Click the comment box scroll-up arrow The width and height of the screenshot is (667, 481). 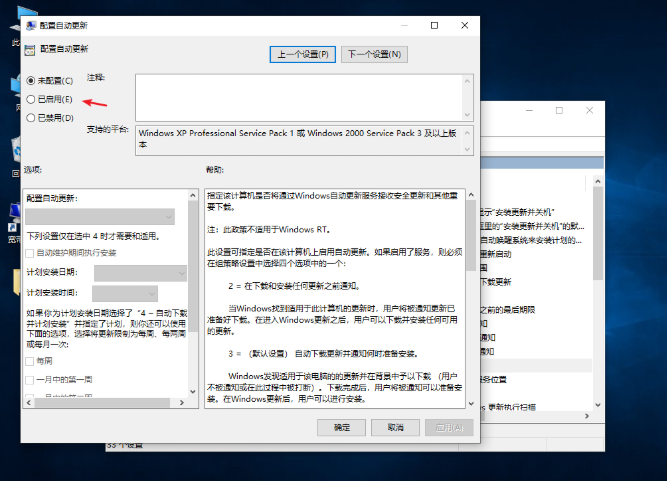click(x=467, y=81)
